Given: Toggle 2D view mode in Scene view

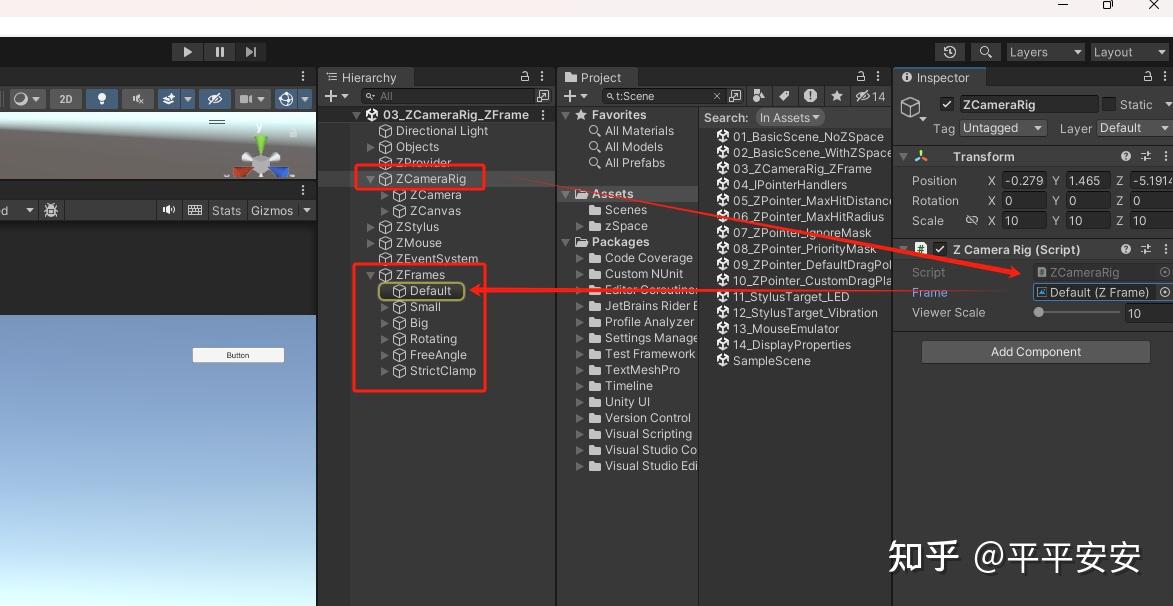Looking at the screenshot, I should pos(66,98).
